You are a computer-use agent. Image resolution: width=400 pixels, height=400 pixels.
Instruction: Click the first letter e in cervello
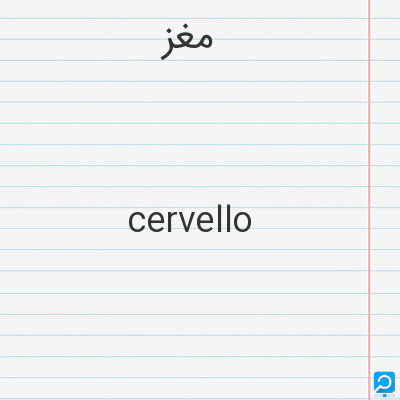point(155,223)
